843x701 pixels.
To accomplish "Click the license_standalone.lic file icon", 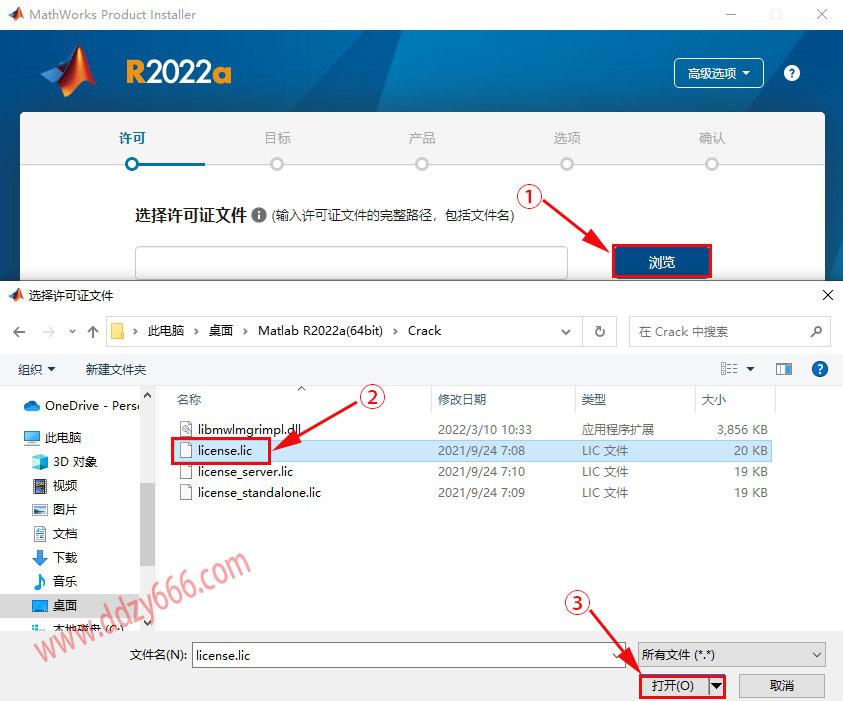I will (186, 492).
